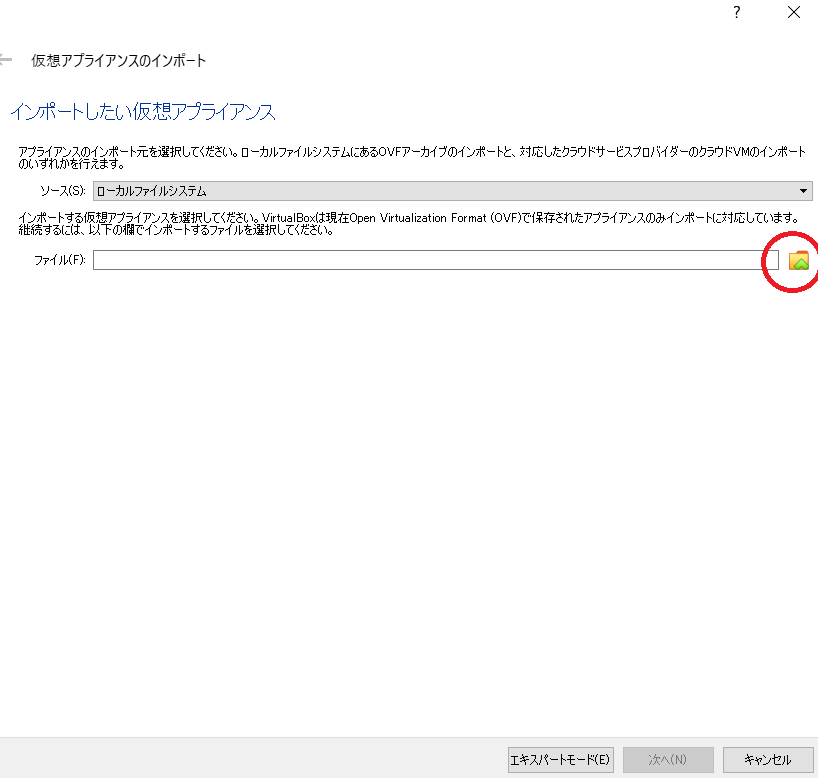Click the back arrow beside the wizard title

coord(7,60)
